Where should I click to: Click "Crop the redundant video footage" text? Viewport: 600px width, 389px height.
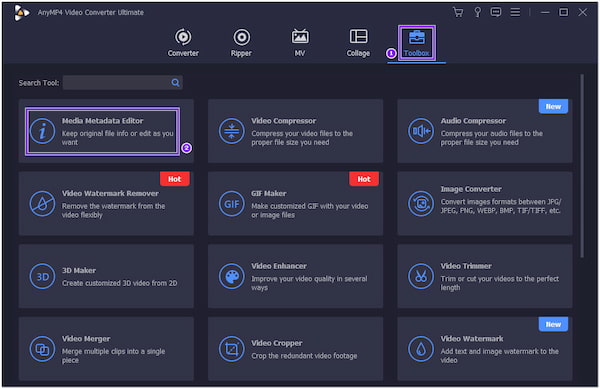click(304, 356)
